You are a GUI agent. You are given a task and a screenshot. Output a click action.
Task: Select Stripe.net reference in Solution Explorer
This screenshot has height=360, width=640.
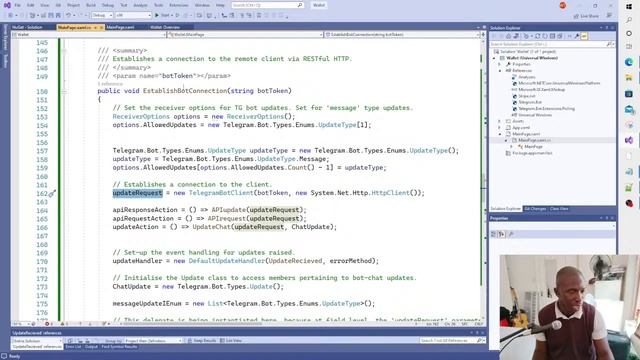click(527, 96)
